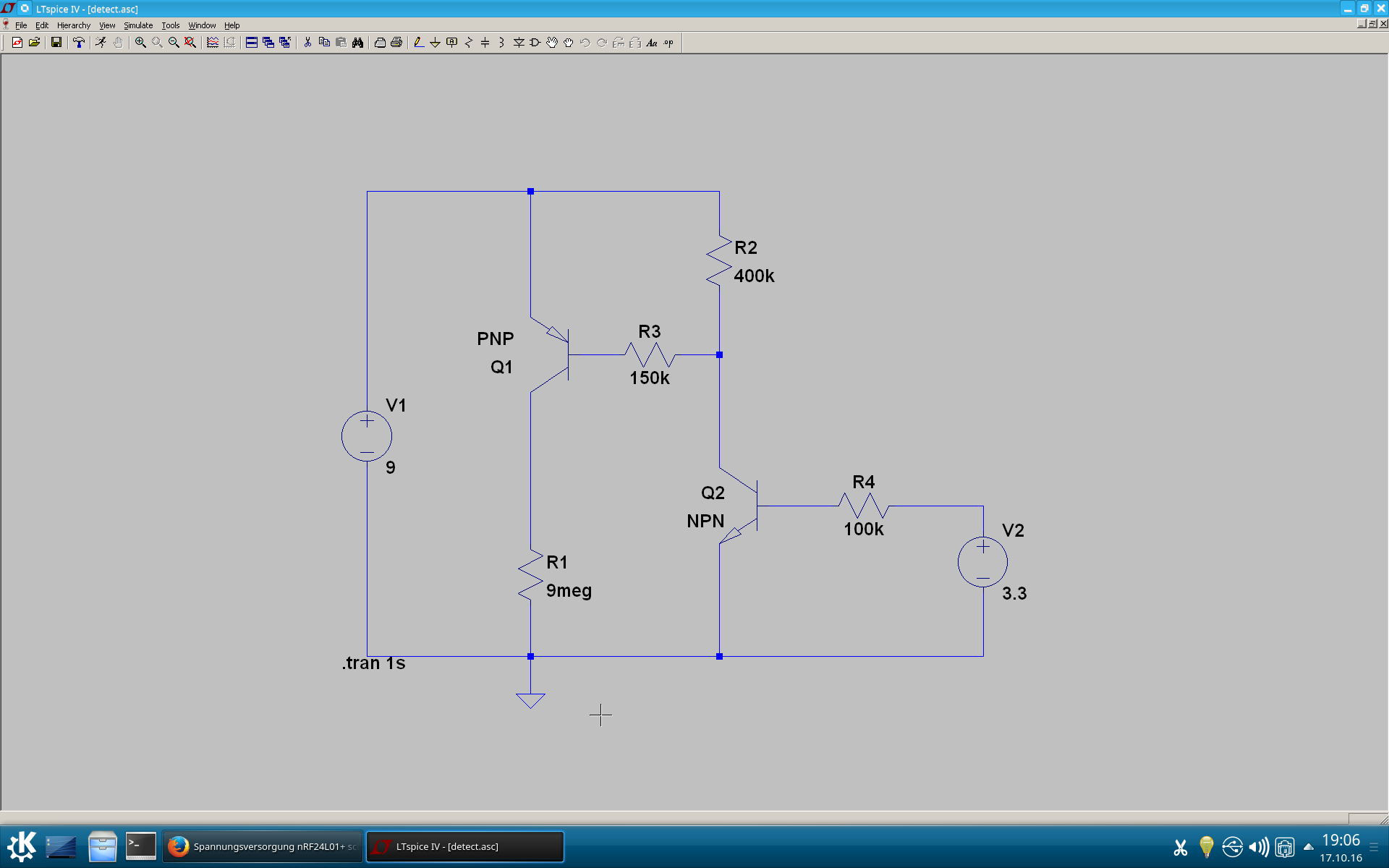Click the Cut scissors toolbar icon
Screen dimensions: 1389x868
pyautogui.click(x=307, y=43)
